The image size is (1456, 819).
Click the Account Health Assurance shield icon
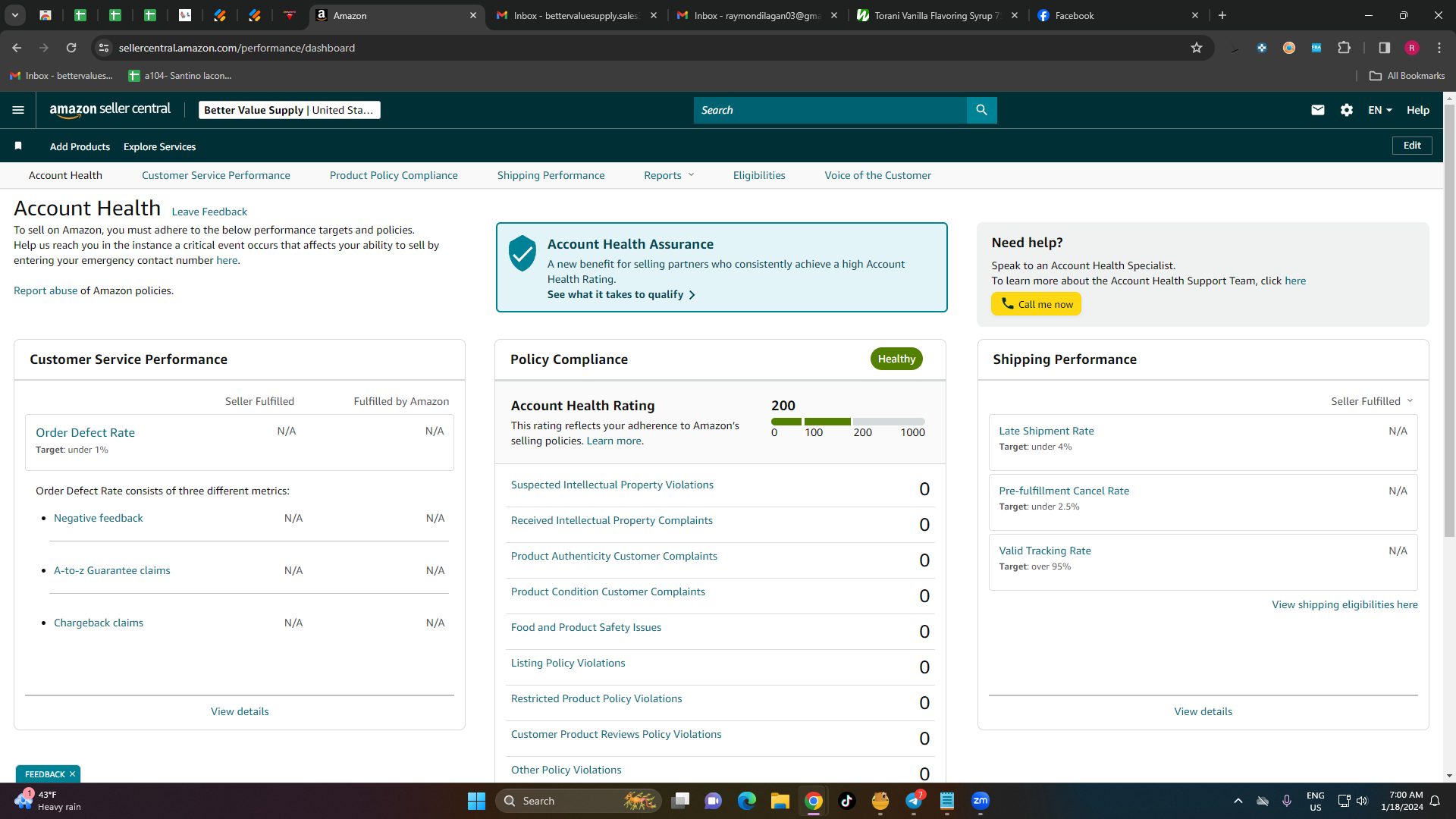click(522, 253)
